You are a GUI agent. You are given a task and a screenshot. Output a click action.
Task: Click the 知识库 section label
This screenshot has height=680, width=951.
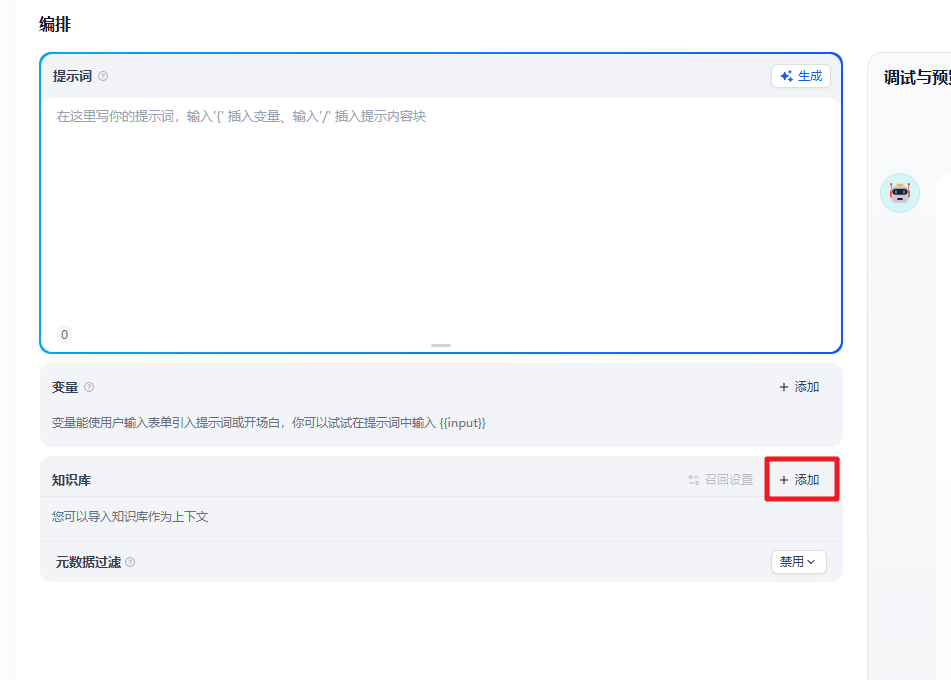coord(71,480)
